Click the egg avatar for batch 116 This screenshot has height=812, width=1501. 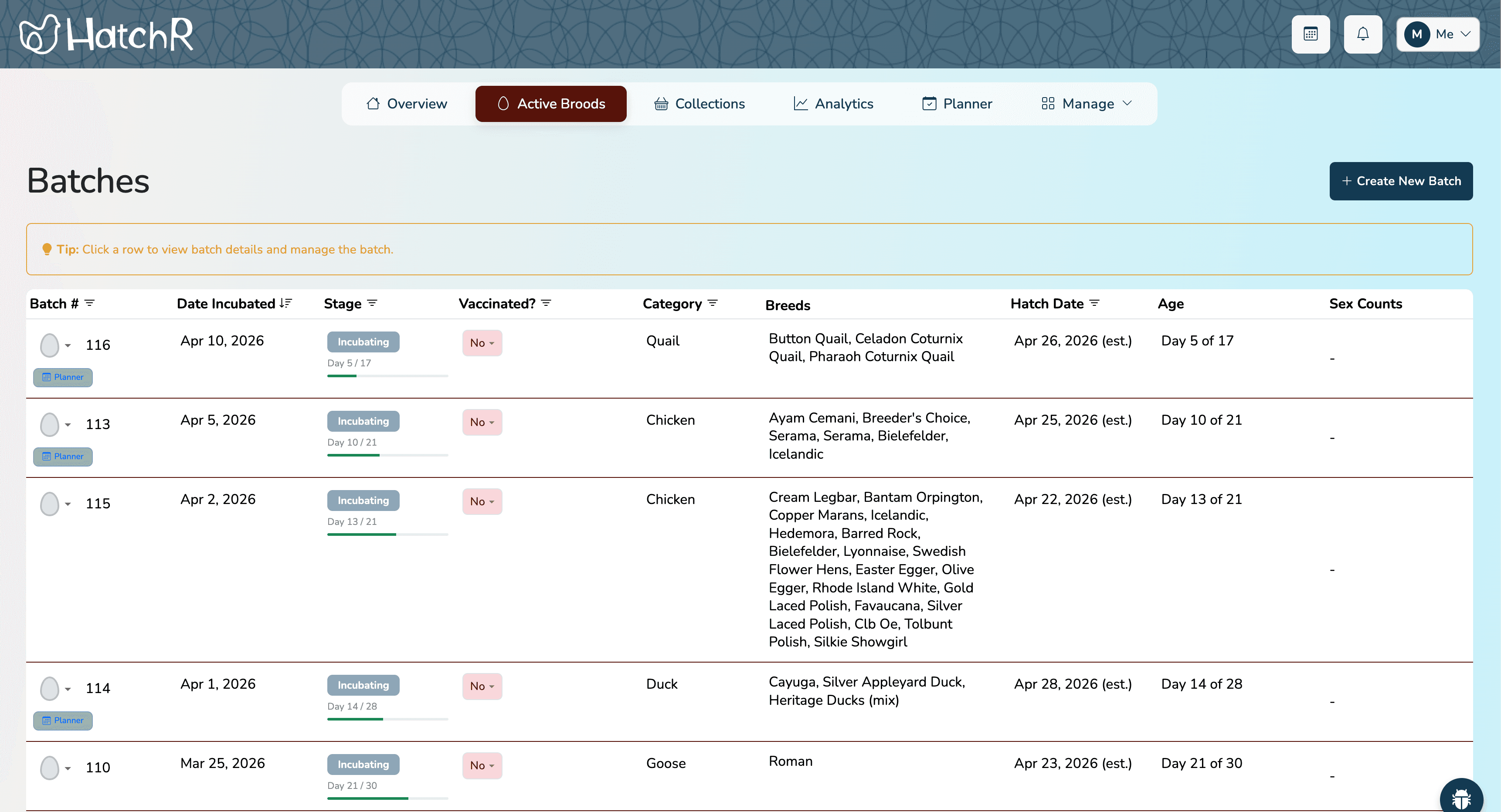(49, 345)
